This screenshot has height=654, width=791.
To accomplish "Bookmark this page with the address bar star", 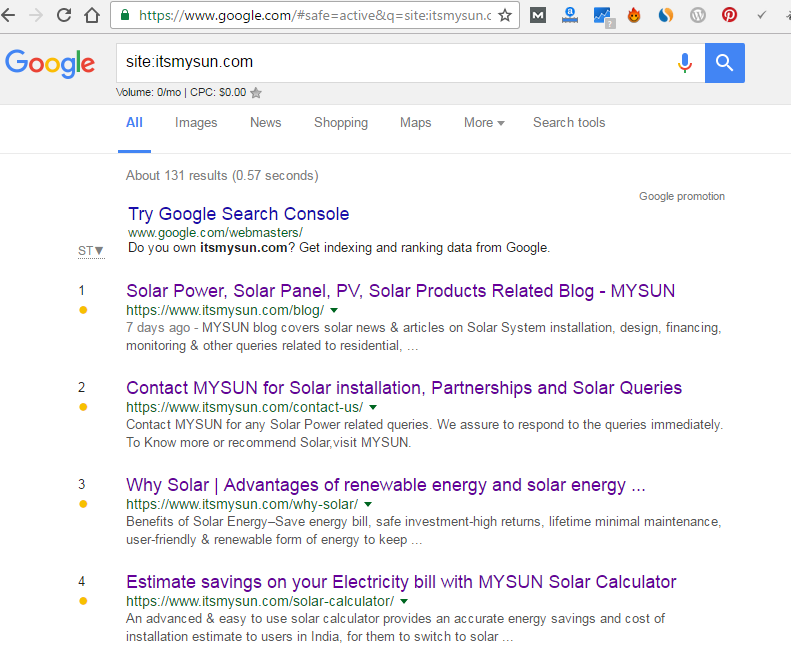I will (x=504, y=16).
